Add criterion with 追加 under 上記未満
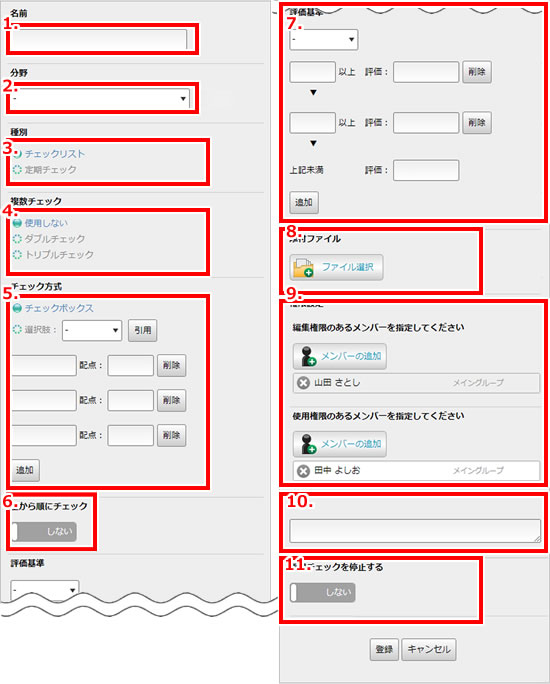Screen dimensions: 550x684 point(304,202)
